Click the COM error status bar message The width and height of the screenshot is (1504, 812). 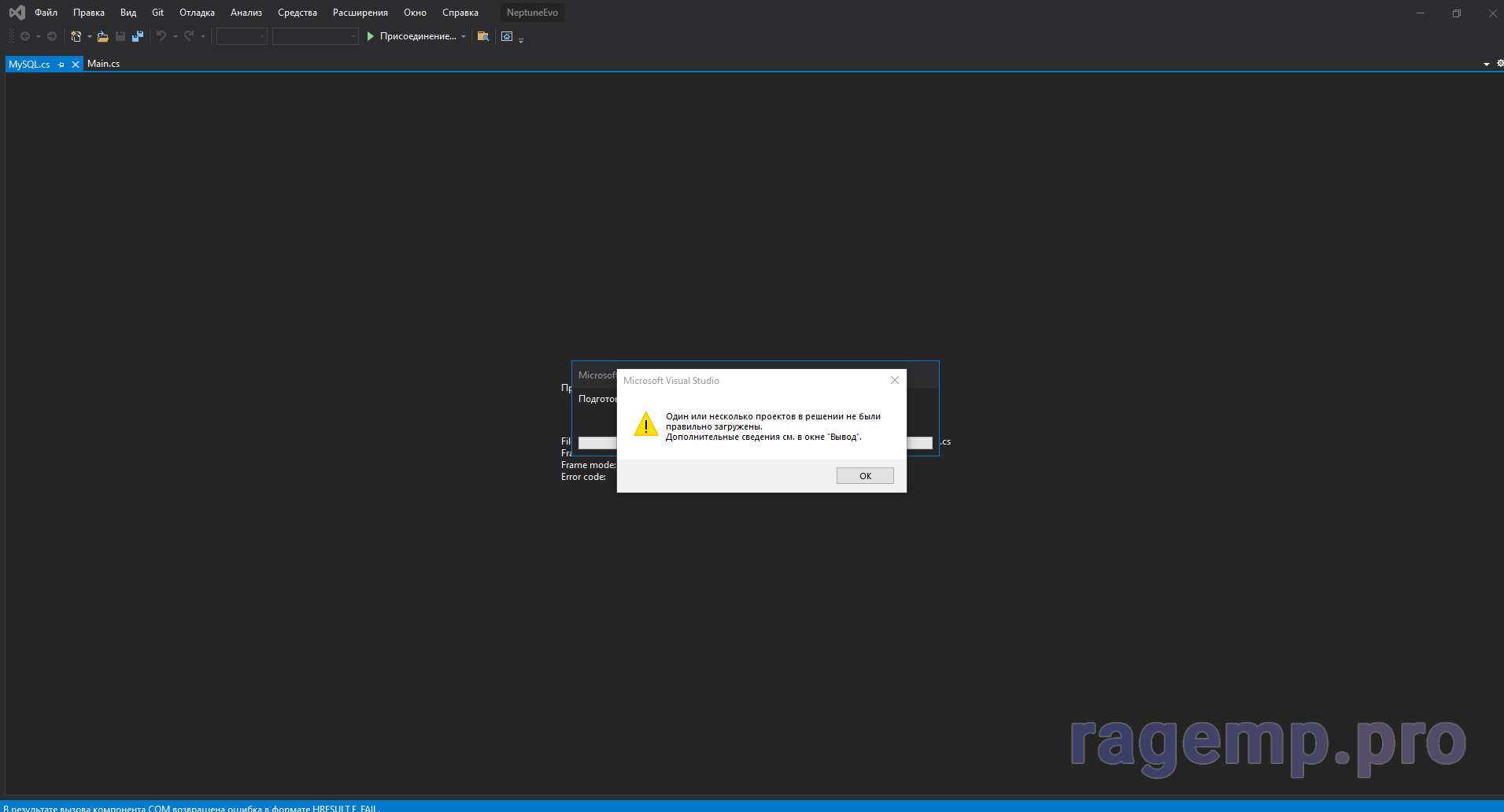(191, 808)
